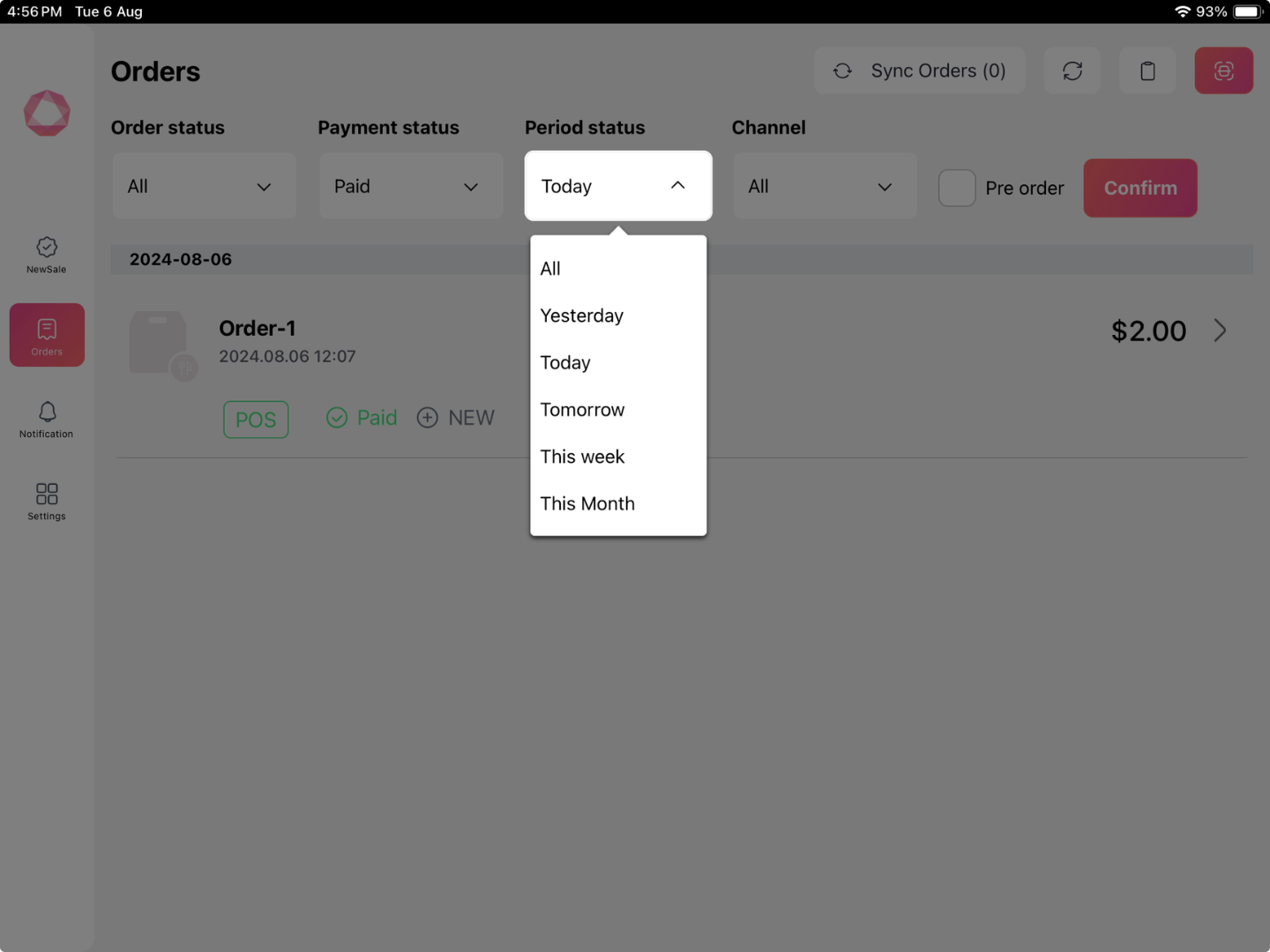Select Yesterday from the period list
This screenshot has height=952, width=1270.
[582, 316]
